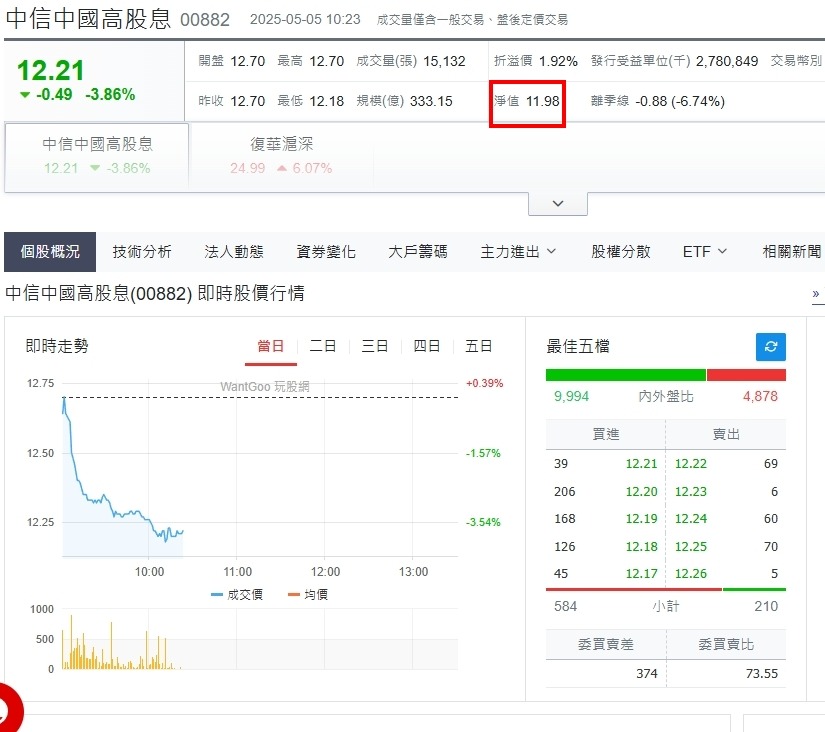
Task: Click the -0.49 price change value
Action: pyautogui.click(x=54, y=95)
